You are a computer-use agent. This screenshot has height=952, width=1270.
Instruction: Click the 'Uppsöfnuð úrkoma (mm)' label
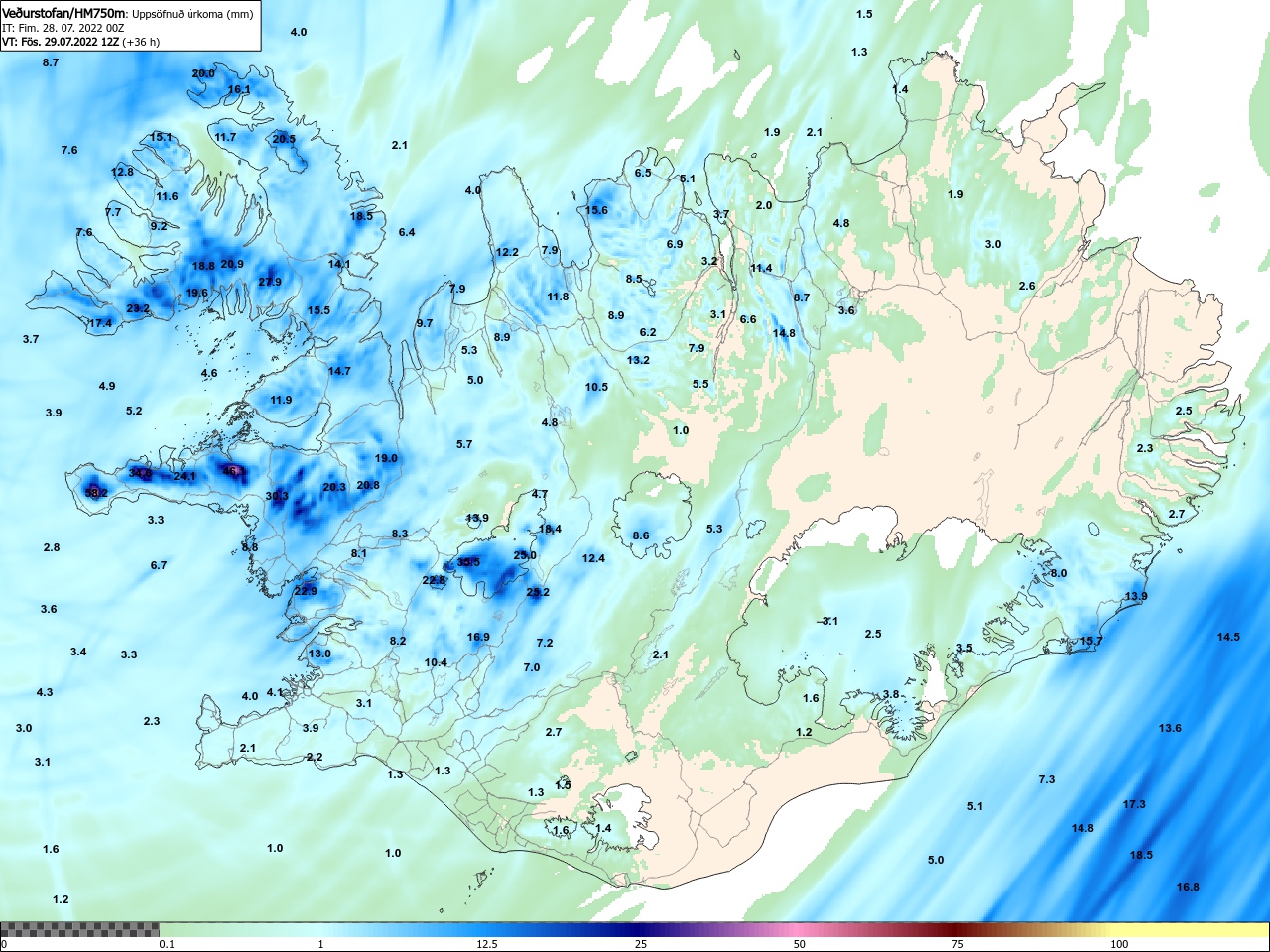click(192, 14)
